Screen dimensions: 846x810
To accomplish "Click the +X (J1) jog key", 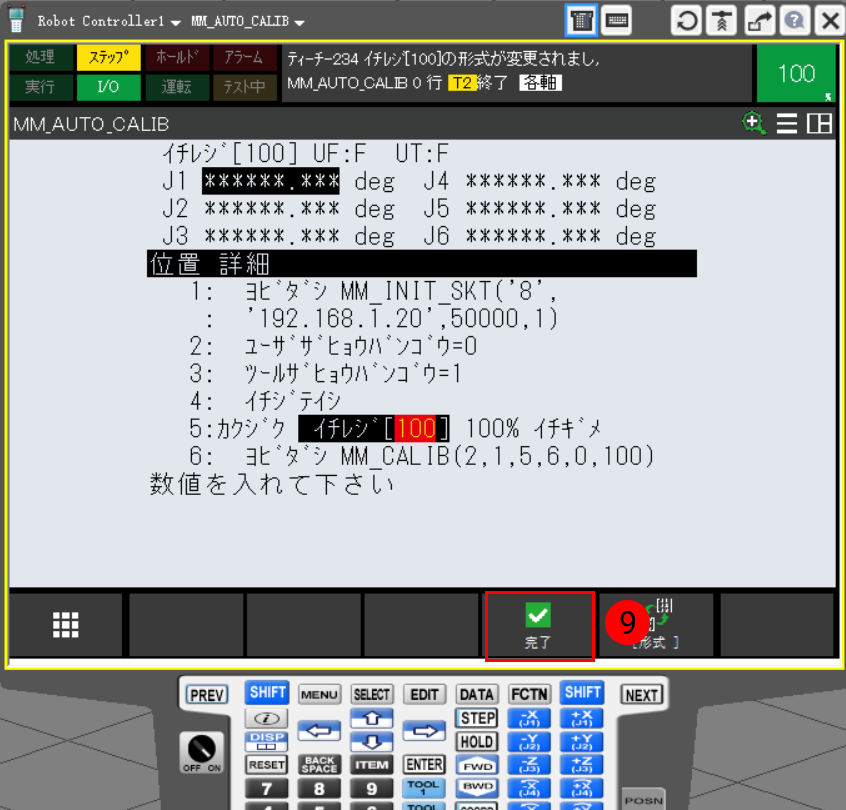I will click(x=582, y=718).
